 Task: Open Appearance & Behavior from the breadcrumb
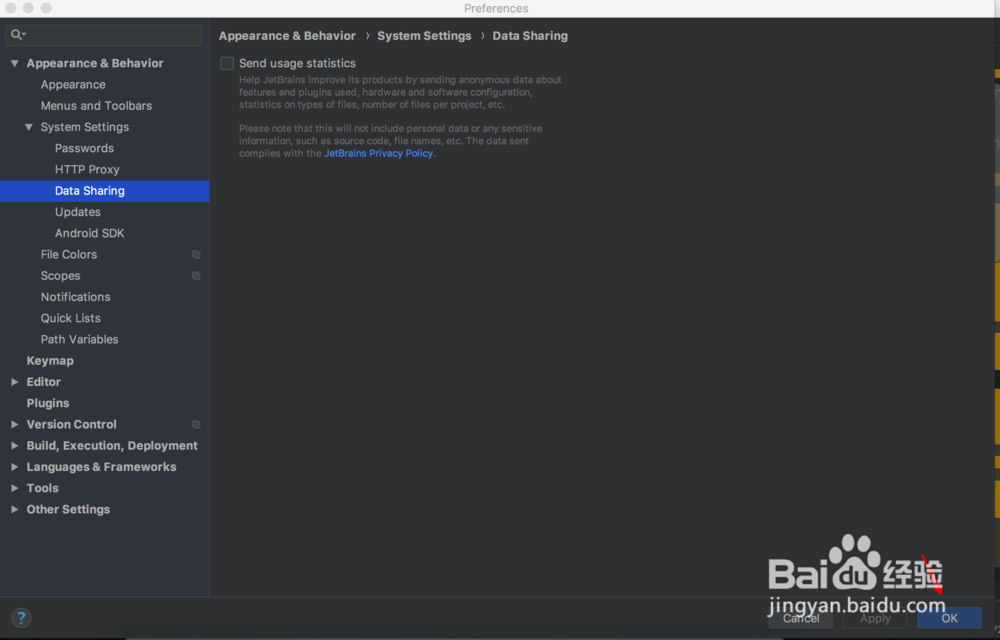(288, 35)
